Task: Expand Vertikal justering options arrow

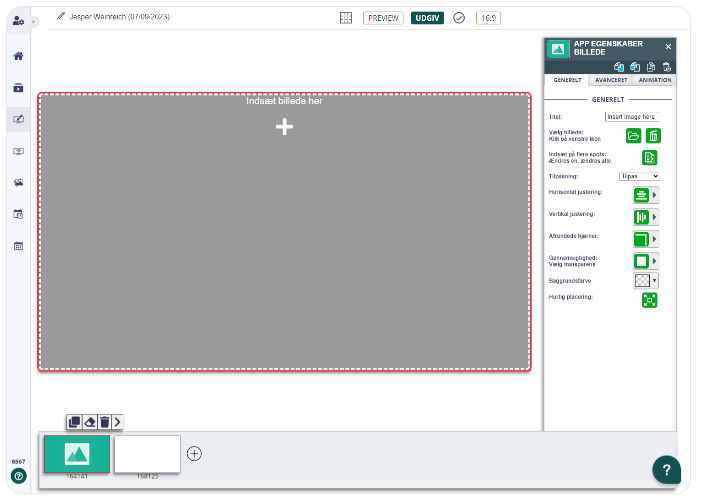Action: point(654,217)
